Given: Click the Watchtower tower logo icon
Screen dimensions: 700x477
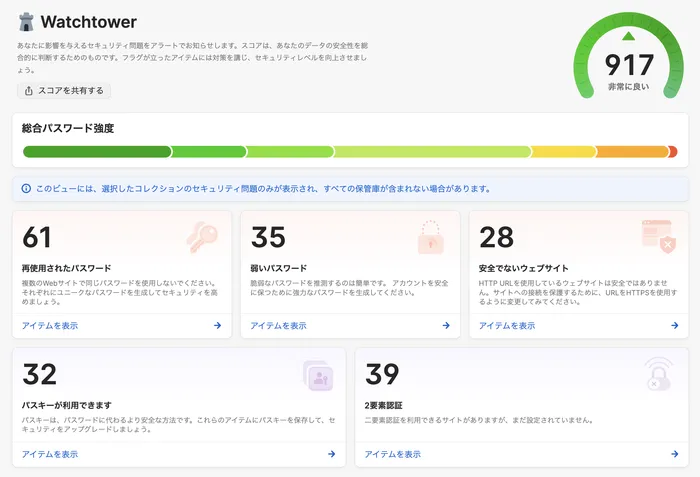Looking at the screenshot, I should [x=26, y=22].
